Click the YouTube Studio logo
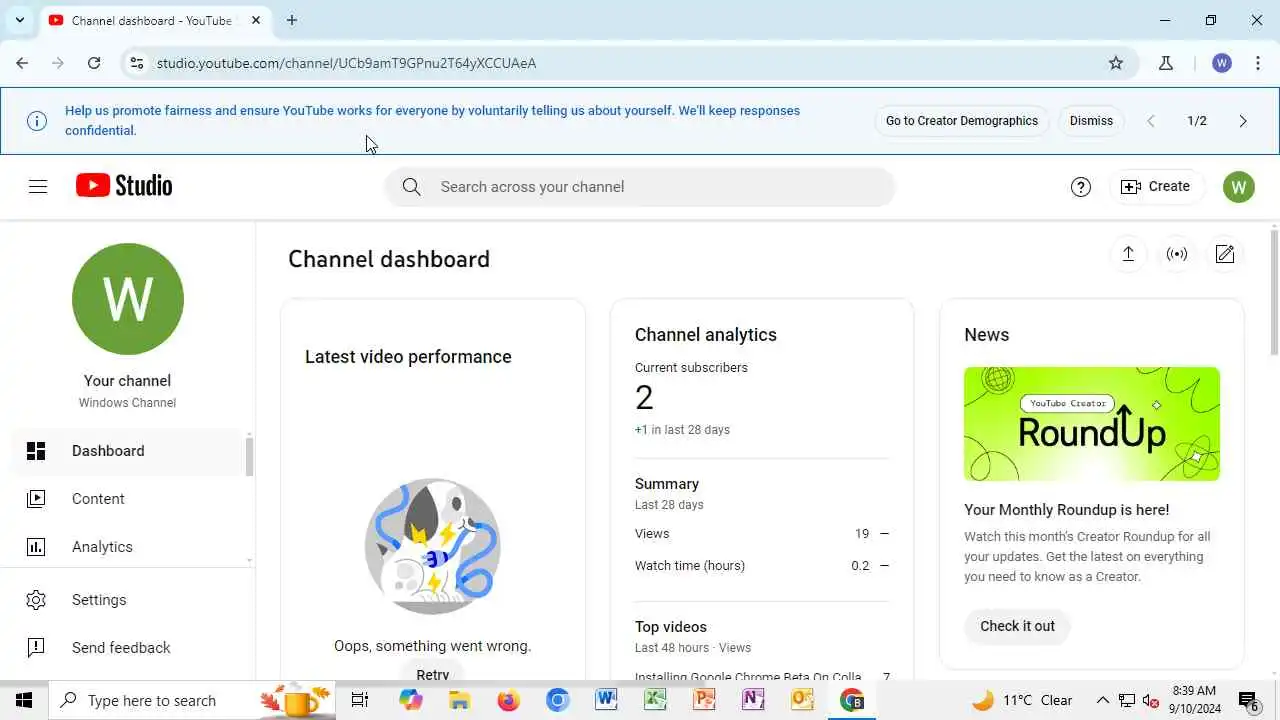The height and width of the screenshot is (720, 1280). coord(124,186)
